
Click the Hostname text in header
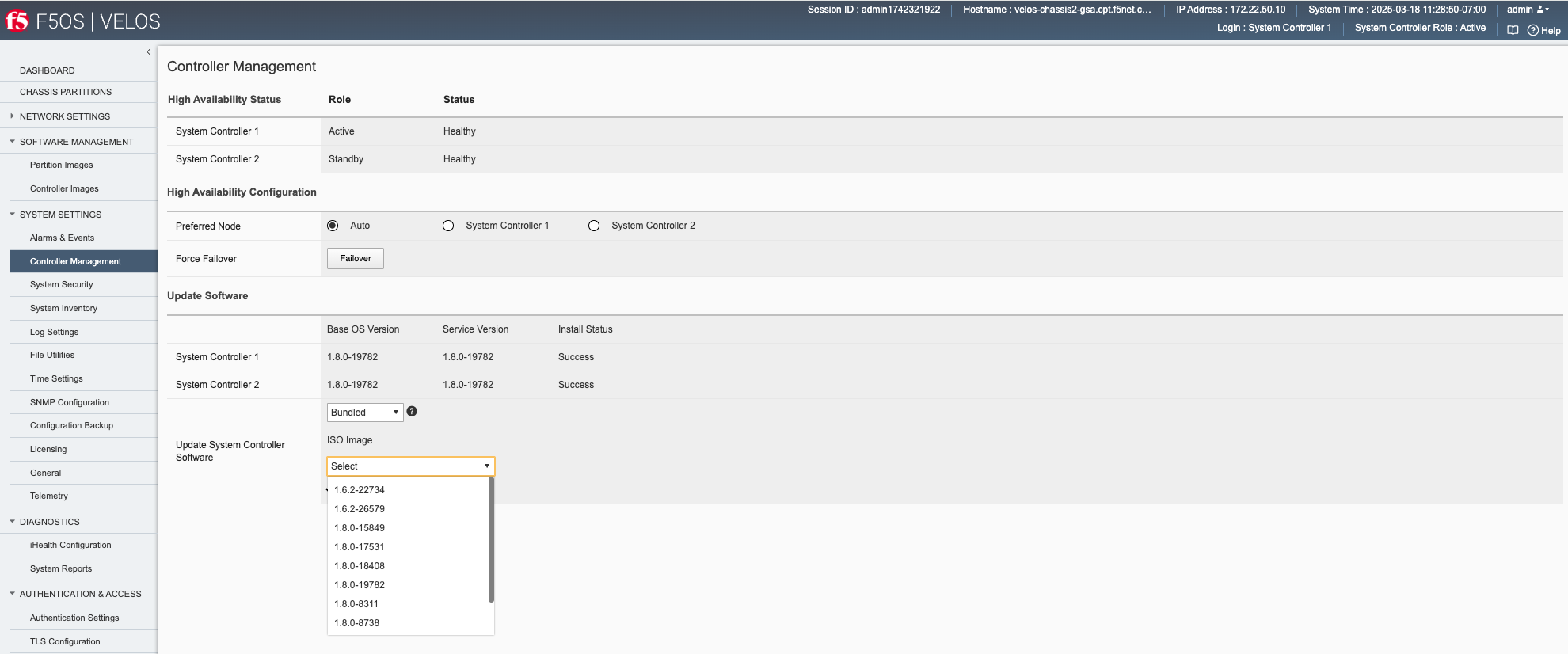click(x=1057, y=10)
